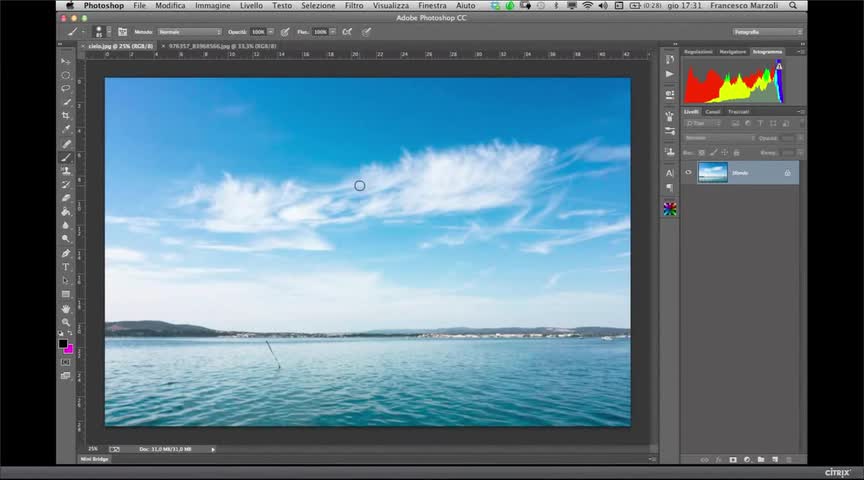
Task: Select the Pen tool
Action: [66, 253]
